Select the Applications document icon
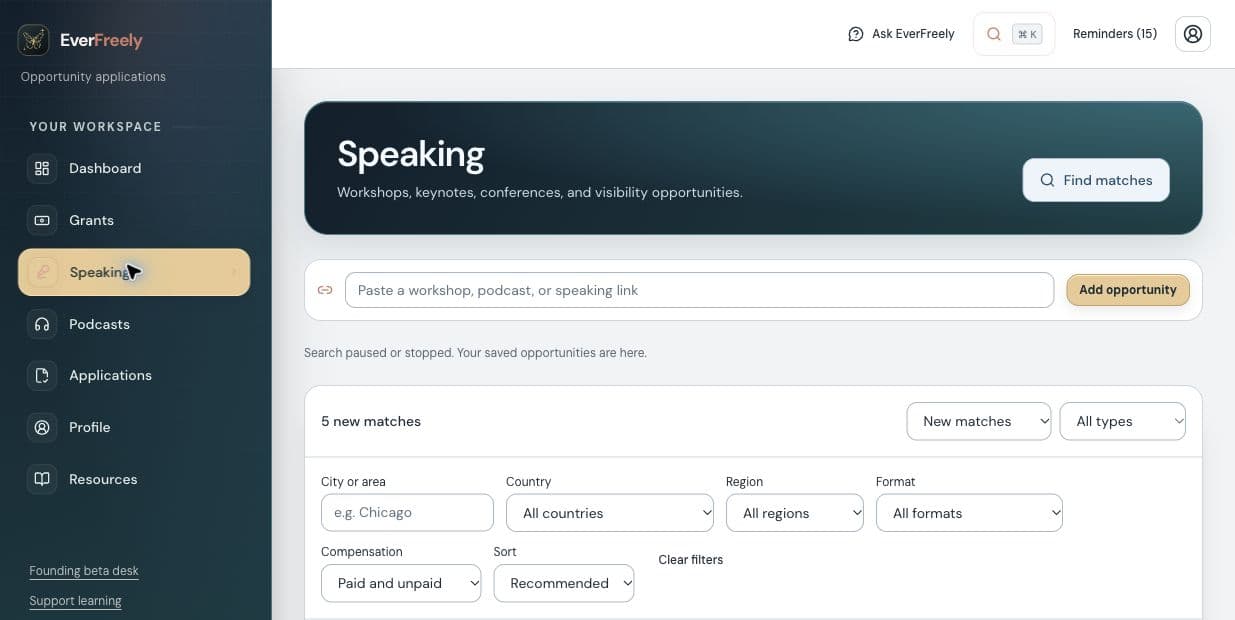1235x620 pixels. (42, 375)
